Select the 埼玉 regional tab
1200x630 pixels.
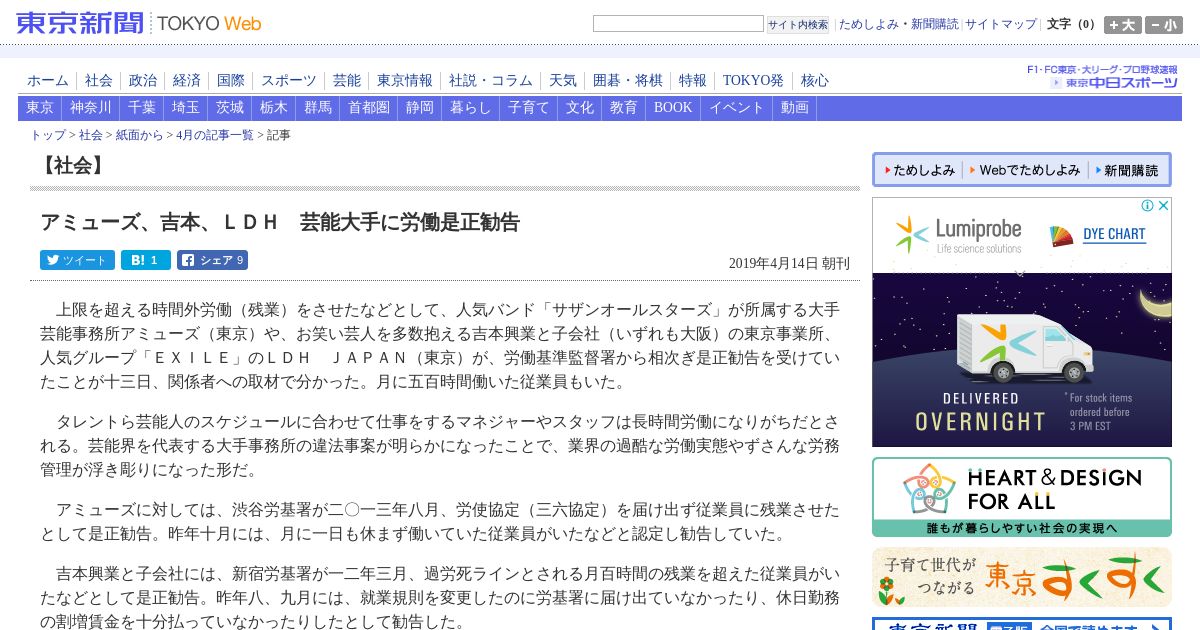(186, 108)
